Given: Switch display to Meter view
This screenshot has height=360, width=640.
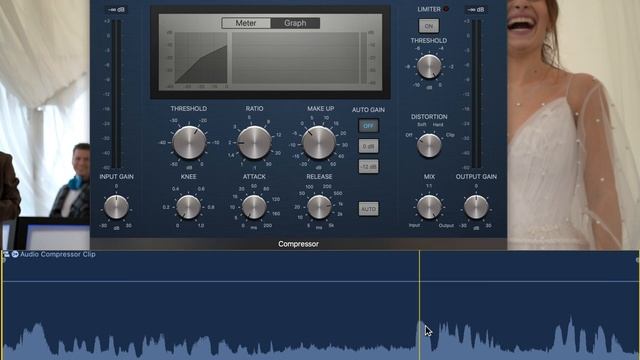Looking at the screenshot, I should point(246,23).
